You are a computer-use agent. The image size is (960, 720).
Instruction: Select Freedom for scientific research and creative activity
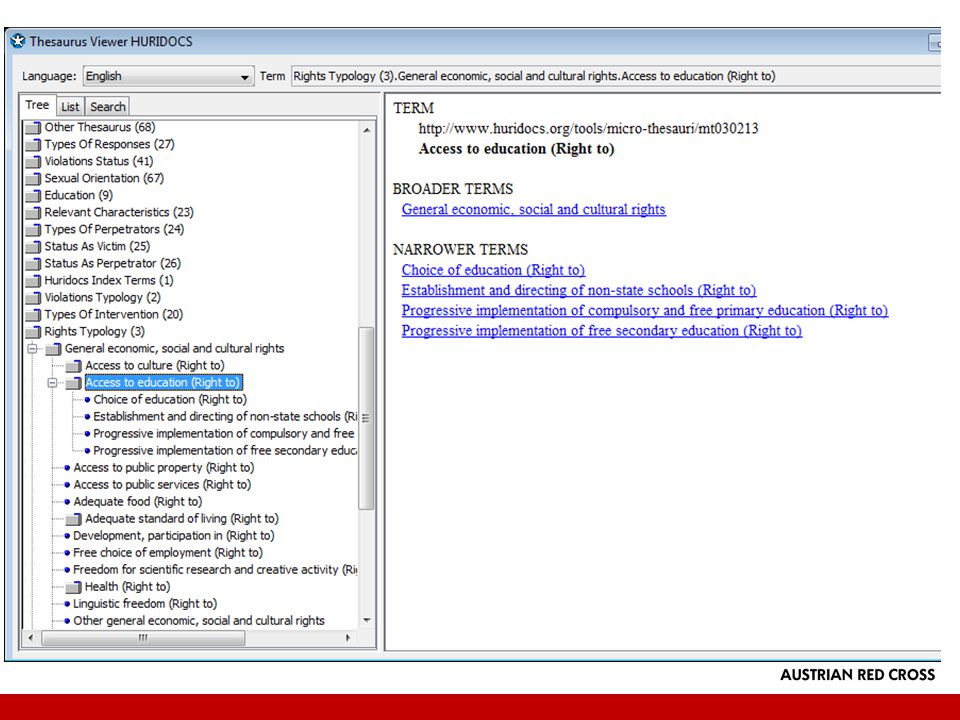[x=215, y=570]
